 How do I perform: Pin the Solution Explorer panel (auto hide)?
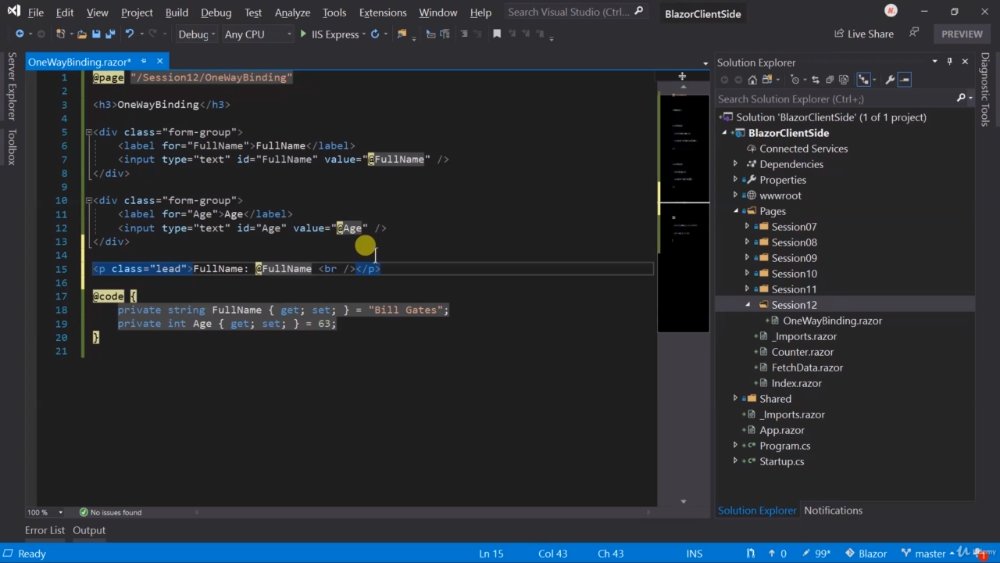pos(950,62)
